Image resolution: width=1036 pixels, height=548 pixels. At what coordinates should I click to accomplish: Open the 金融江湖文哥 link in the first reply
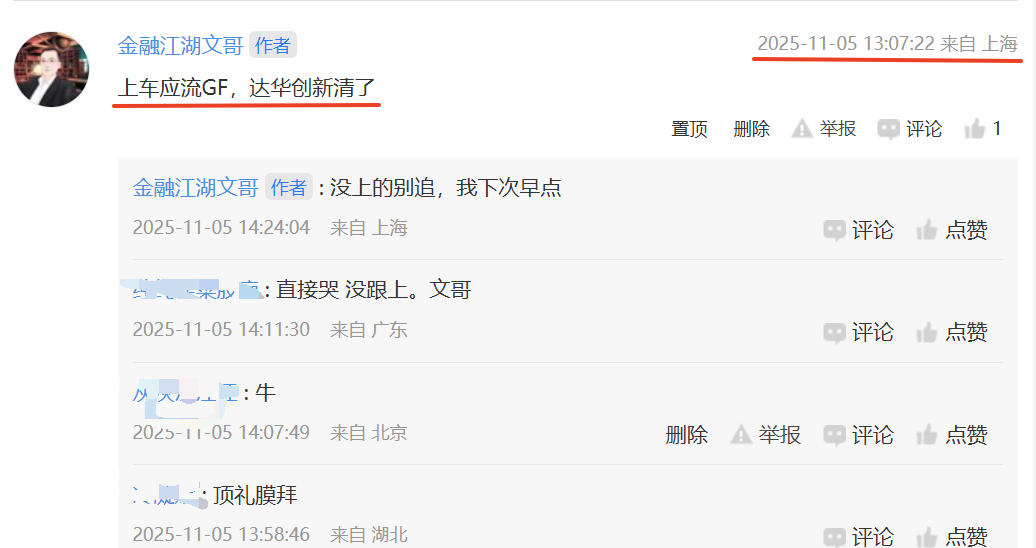tap(196, 188)
